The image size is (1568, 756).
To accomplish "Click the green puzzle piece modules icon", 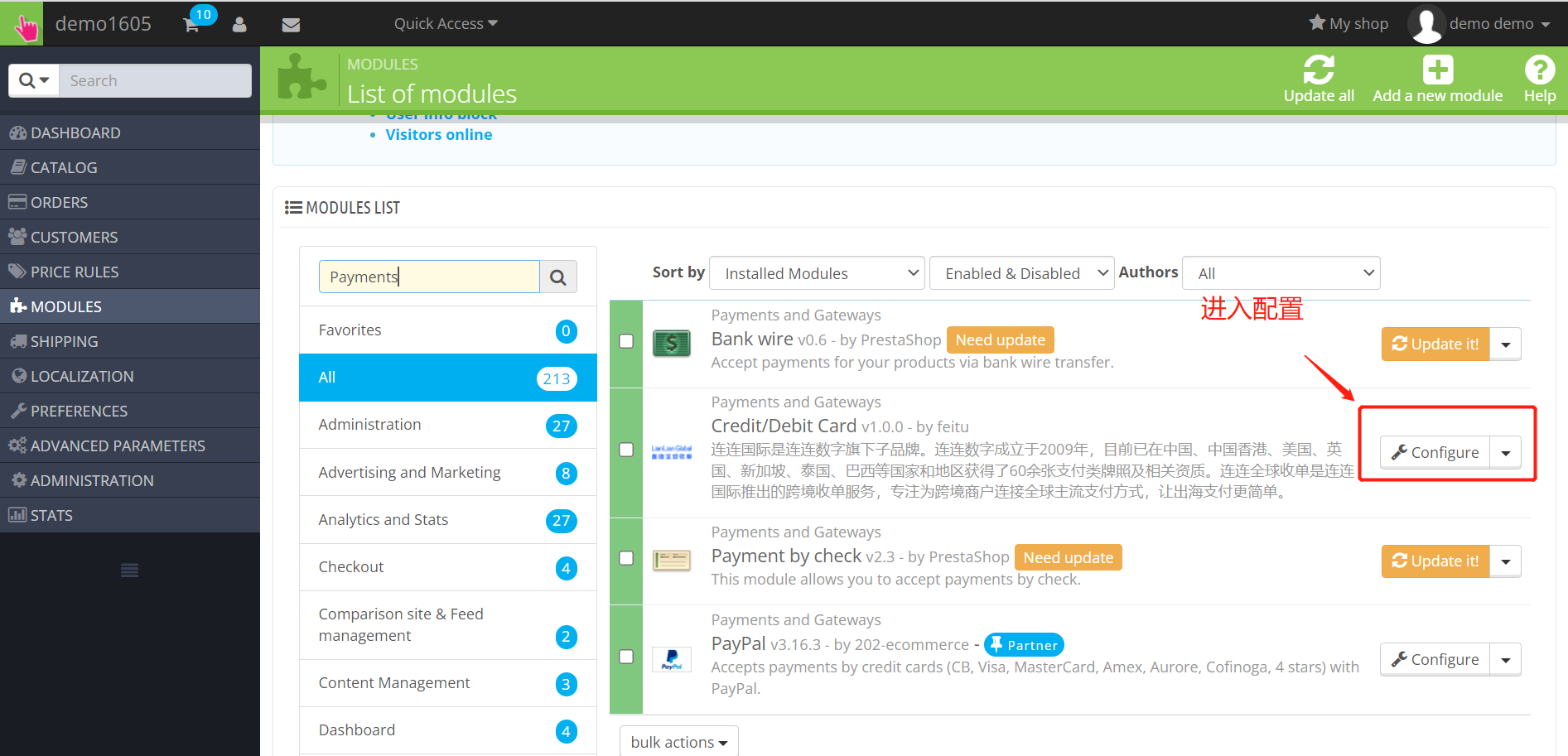I will [302, 78].
